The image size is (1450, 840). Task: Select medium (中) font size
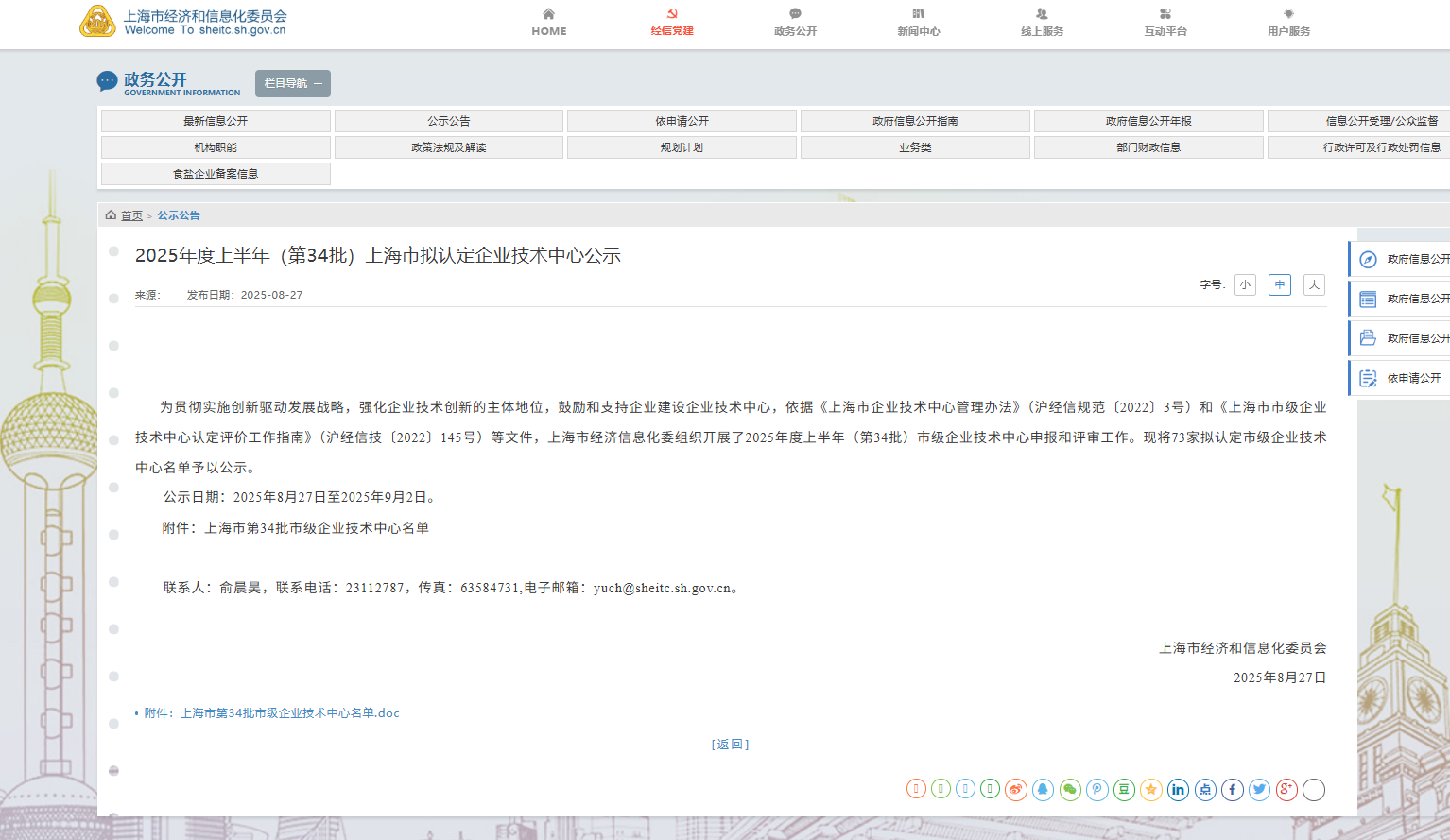tap(1280, 284)
